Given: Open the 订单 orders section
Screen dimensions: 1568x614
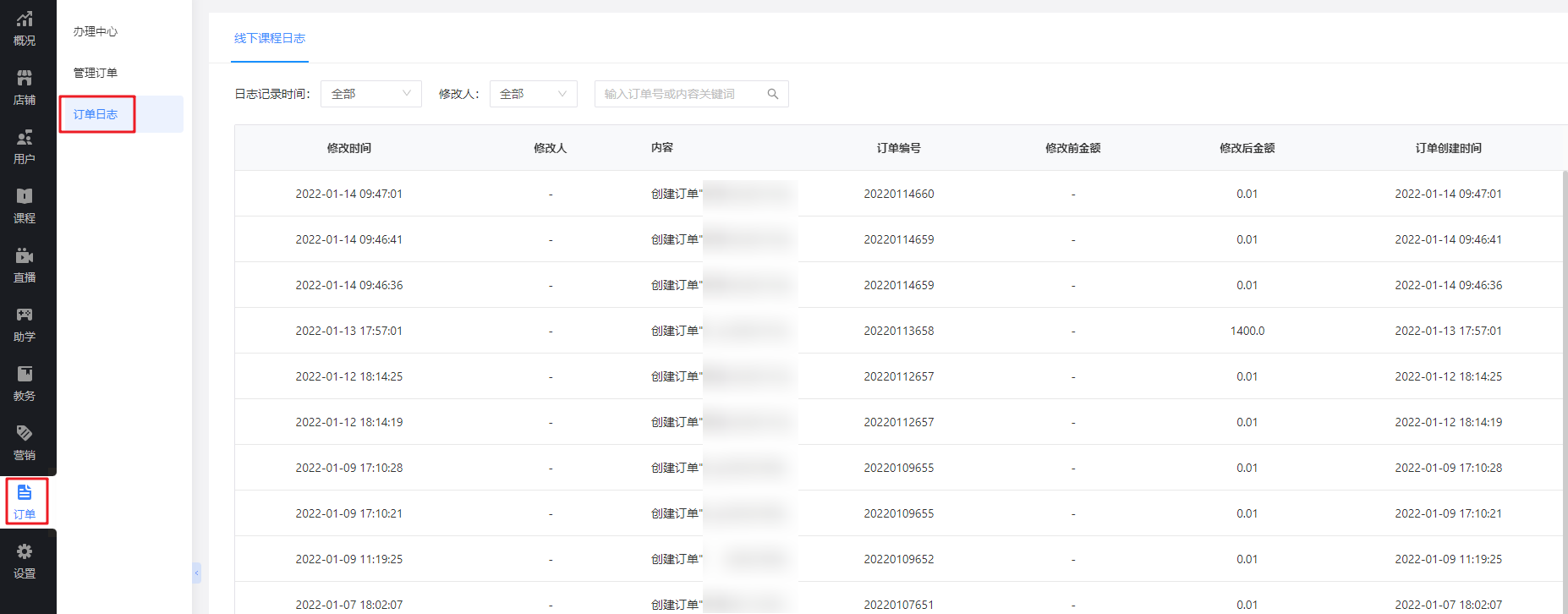Looking at the screenshot, I should [x=25, y=502].
